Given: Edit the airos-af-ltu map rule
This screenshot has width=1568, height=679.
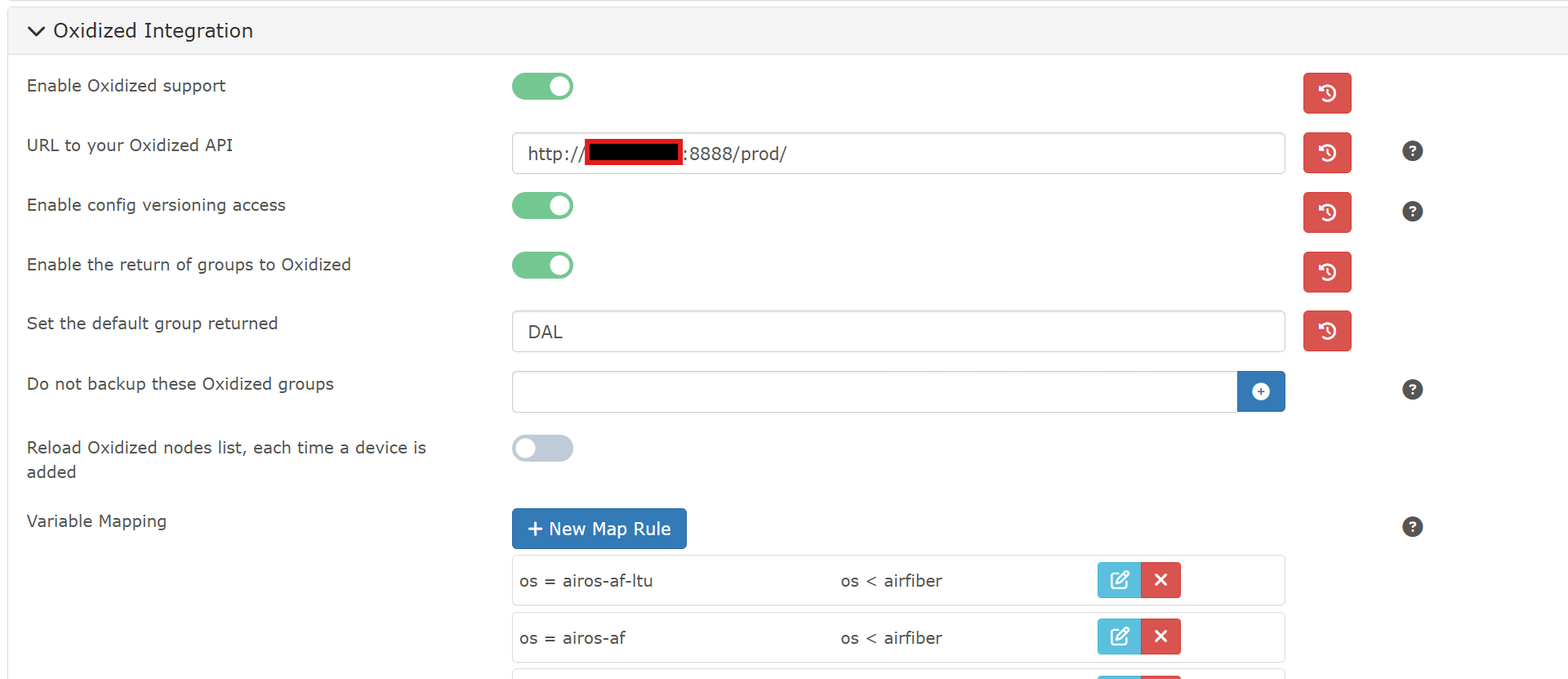Looking at the screenshot, I should click(1119, 580).
